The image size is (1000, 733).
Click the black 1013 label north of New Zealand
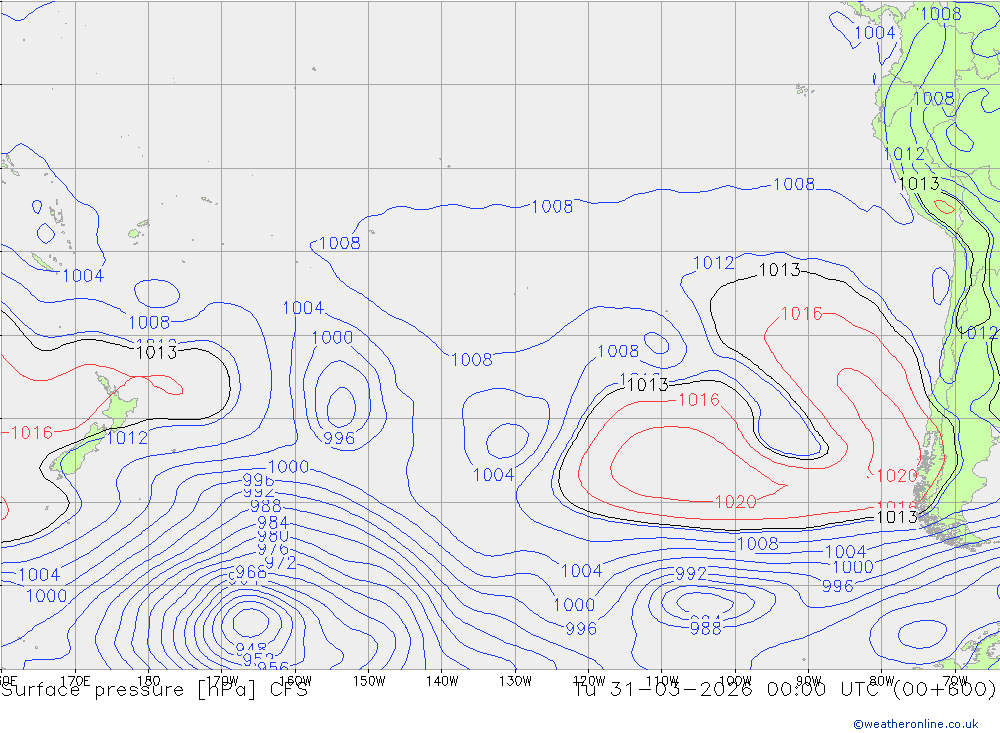tap(156, 352)
